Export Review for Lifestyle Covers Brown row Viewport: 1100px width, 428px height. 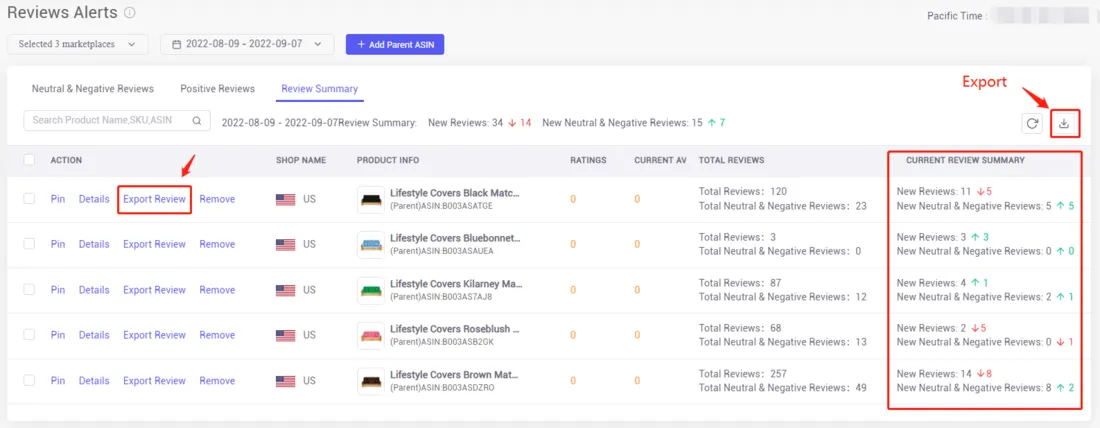pos(154,381)
